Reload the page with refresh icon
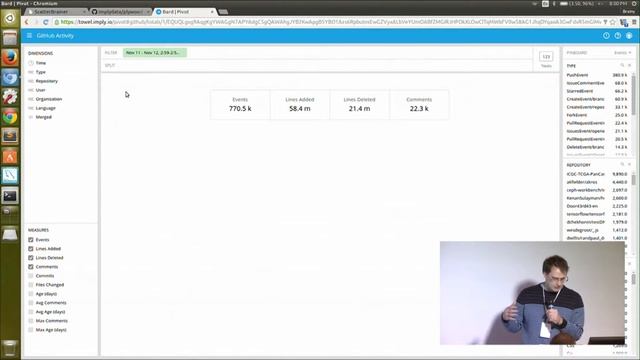Screen dimensions: 640x360 coord(46,22)
